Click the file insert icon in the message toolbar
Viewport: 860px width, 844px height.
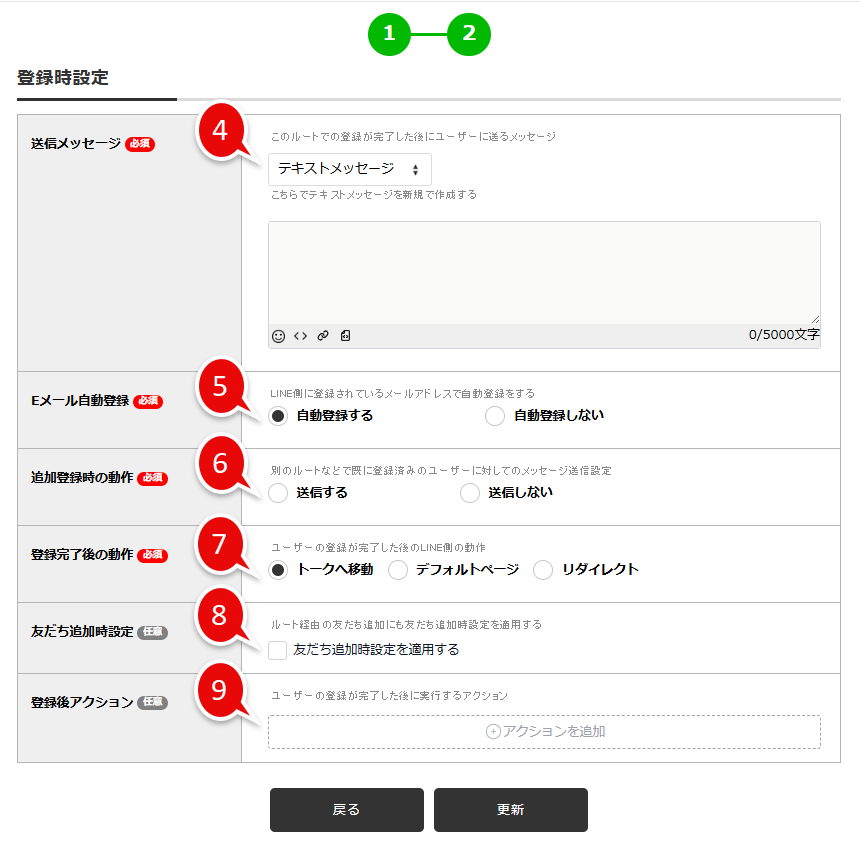click(x=343, y=335)
